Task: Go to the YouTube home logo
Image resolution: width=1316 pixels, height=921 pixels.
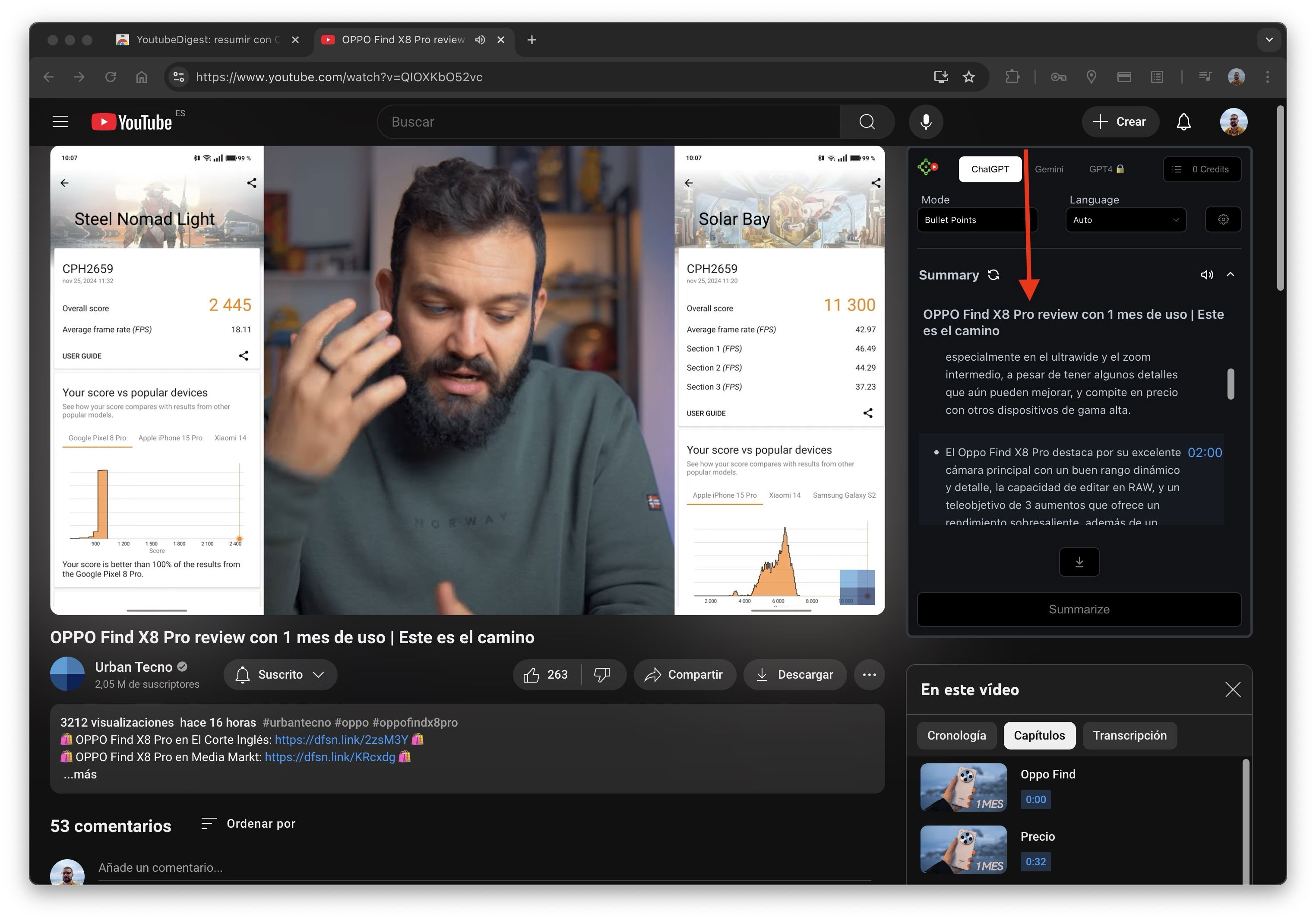Action: (x=132, y=121)
